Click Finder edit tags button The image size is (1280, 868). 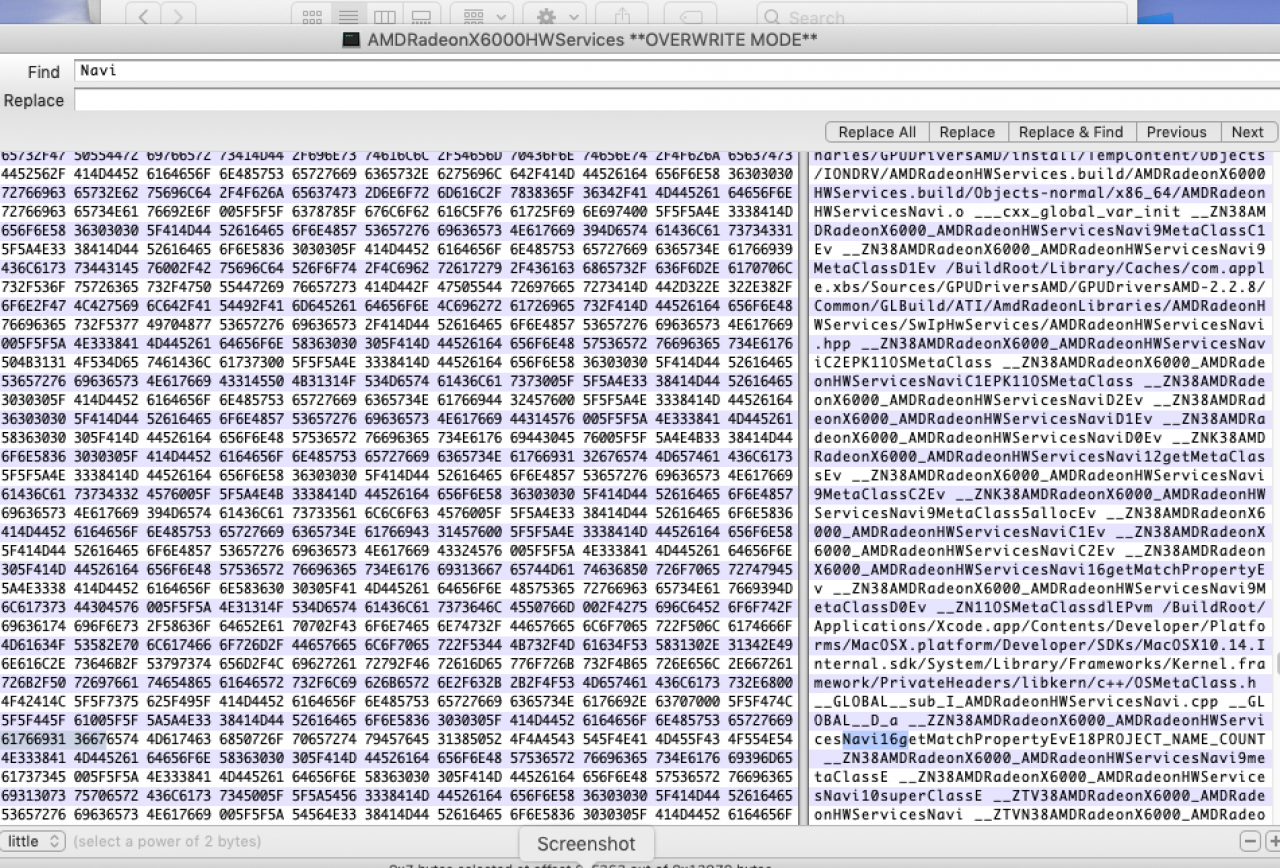[x=689, y=16]
